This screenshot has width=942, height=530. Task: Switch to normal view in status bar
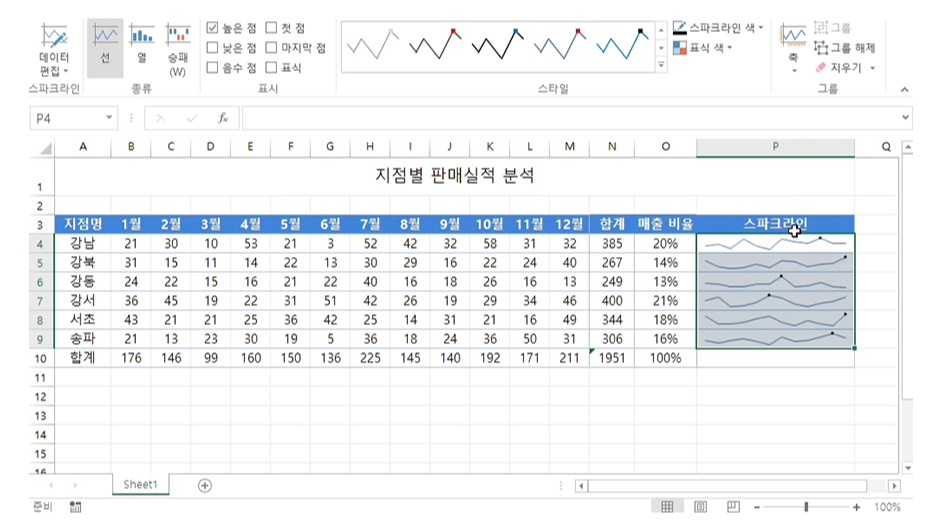[667, 507]
